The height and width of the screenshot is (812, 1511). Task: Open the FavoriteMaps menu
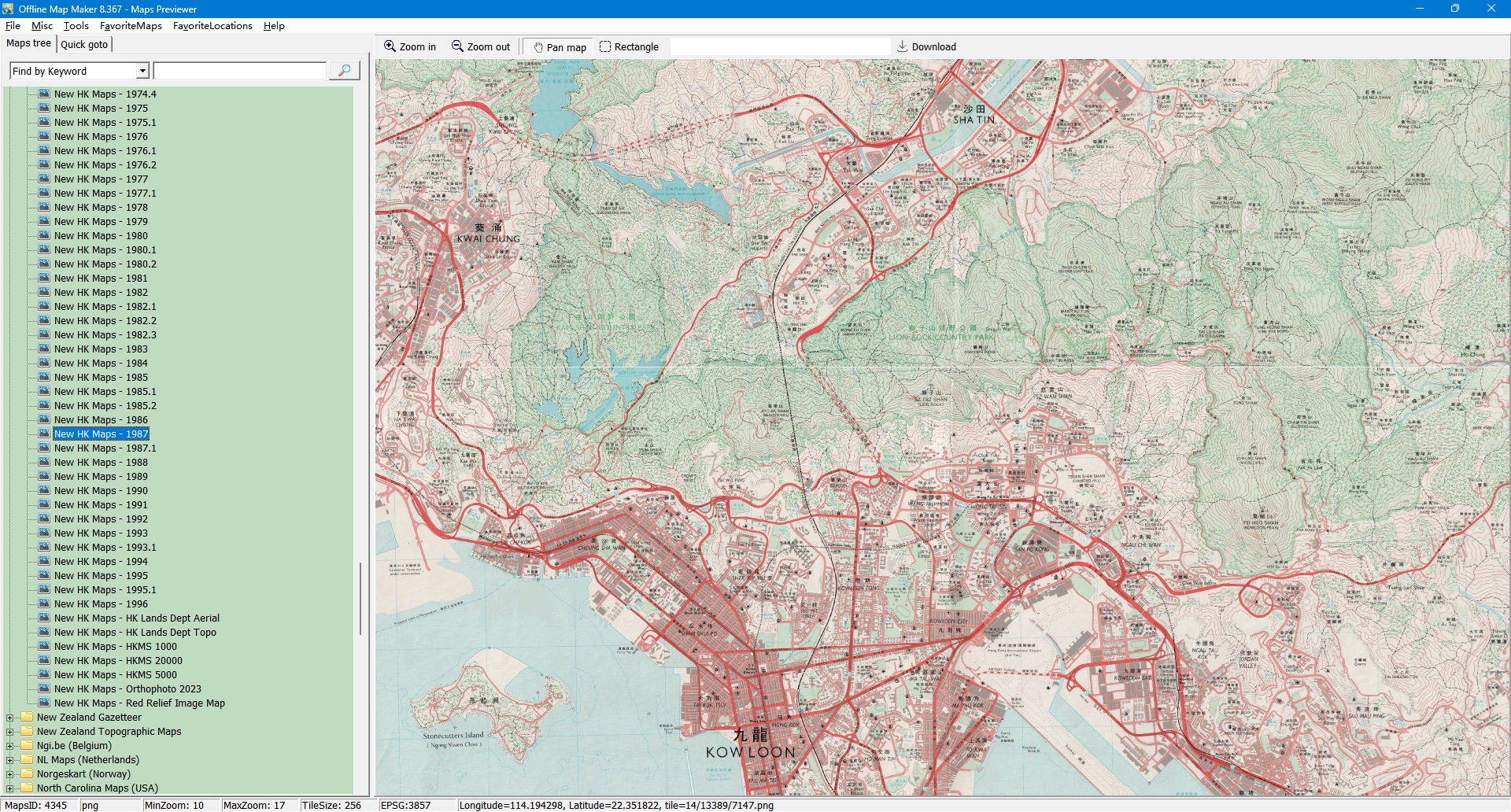(131, 26)
